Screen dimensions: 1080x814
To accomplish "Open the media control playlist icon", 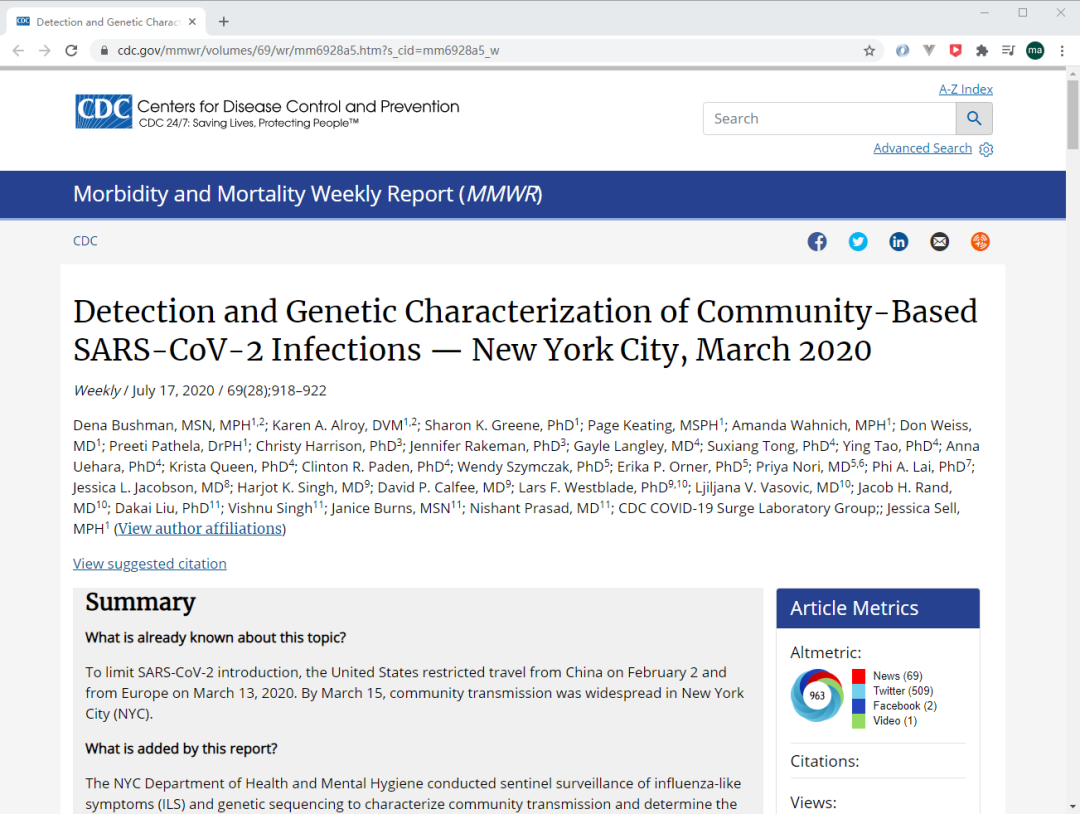I will [1008, 50].
